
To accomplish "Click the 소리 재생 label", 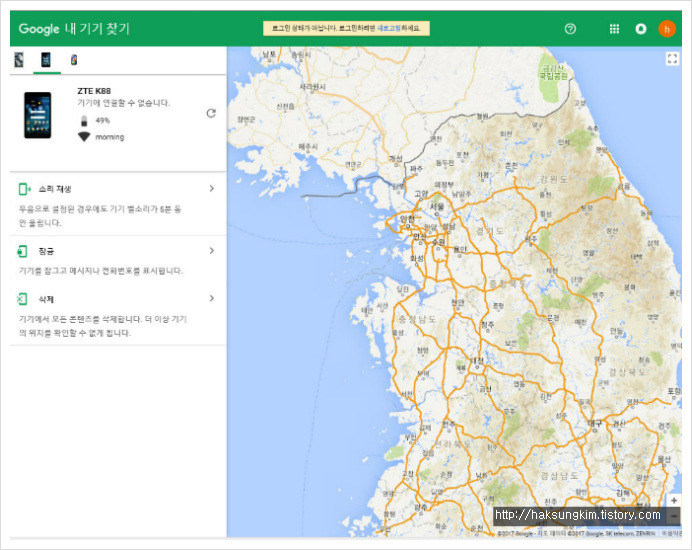I will pos(55,189).
